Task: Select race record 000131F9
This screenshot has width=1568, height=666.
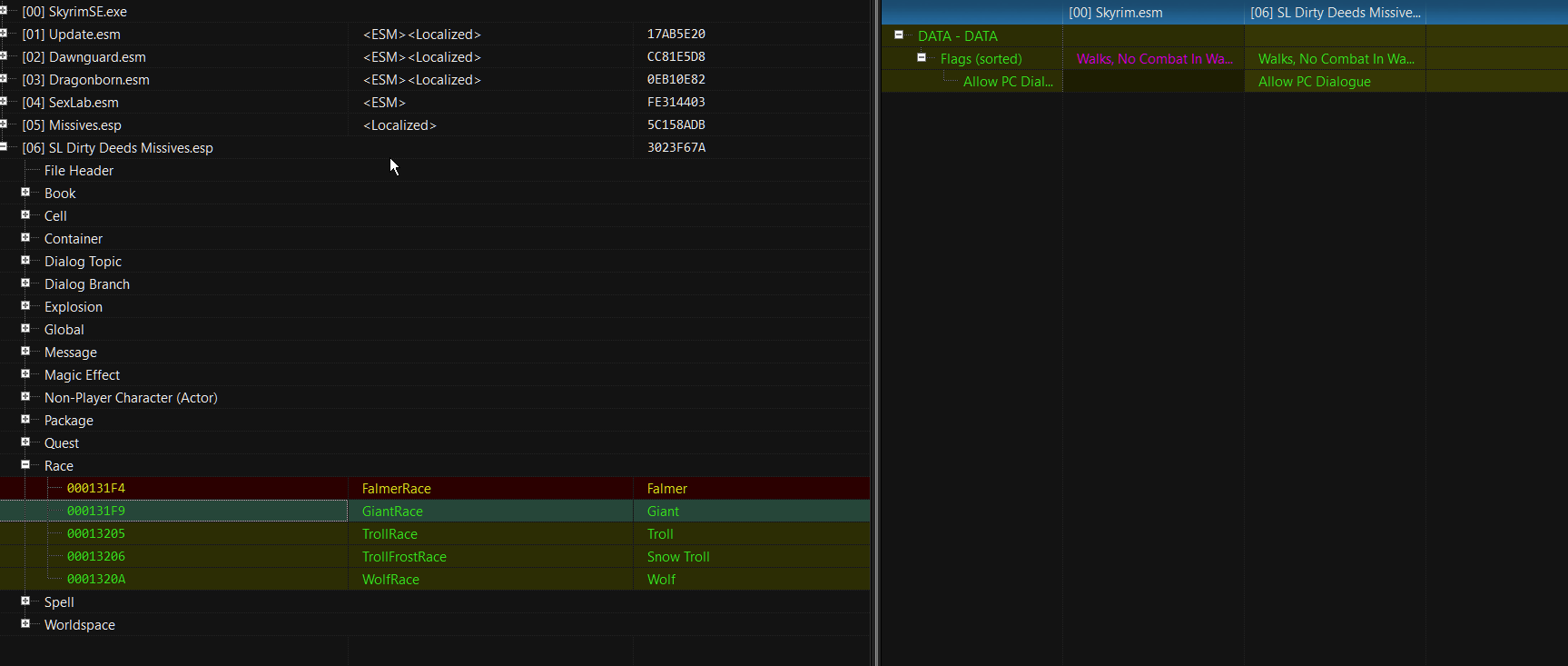Action: coord(96,512)
